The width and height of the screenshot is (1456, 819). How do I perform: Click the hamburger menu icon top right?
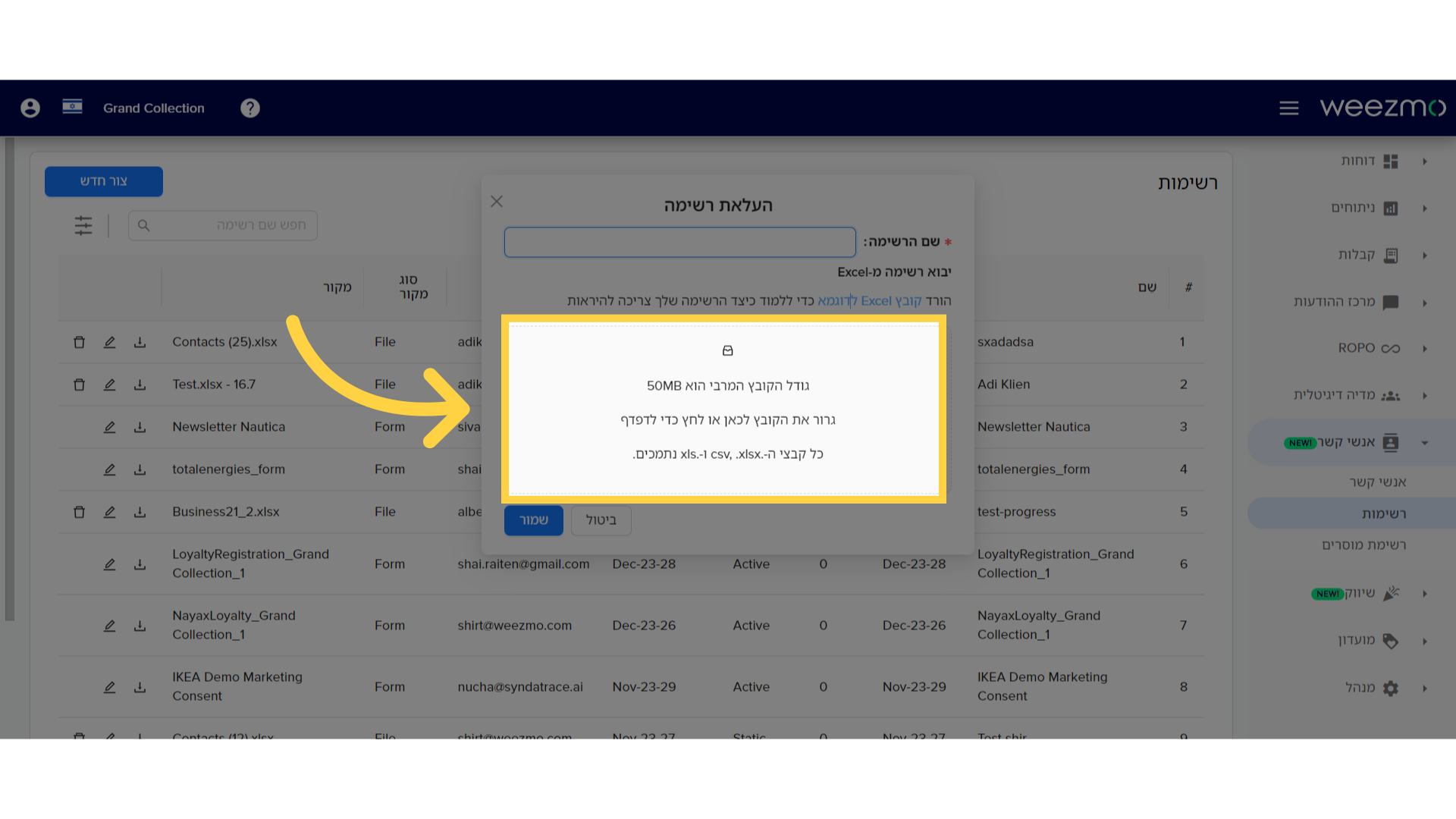(x=1289, y=107)
